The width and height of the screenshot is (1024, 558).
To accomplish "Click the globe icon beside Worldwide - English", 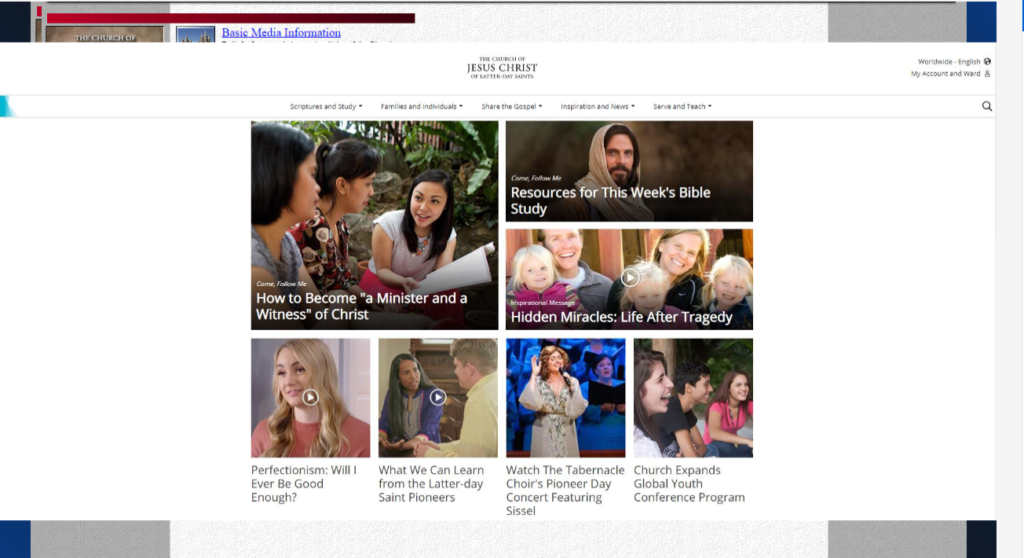I will [x=987, y=62].
